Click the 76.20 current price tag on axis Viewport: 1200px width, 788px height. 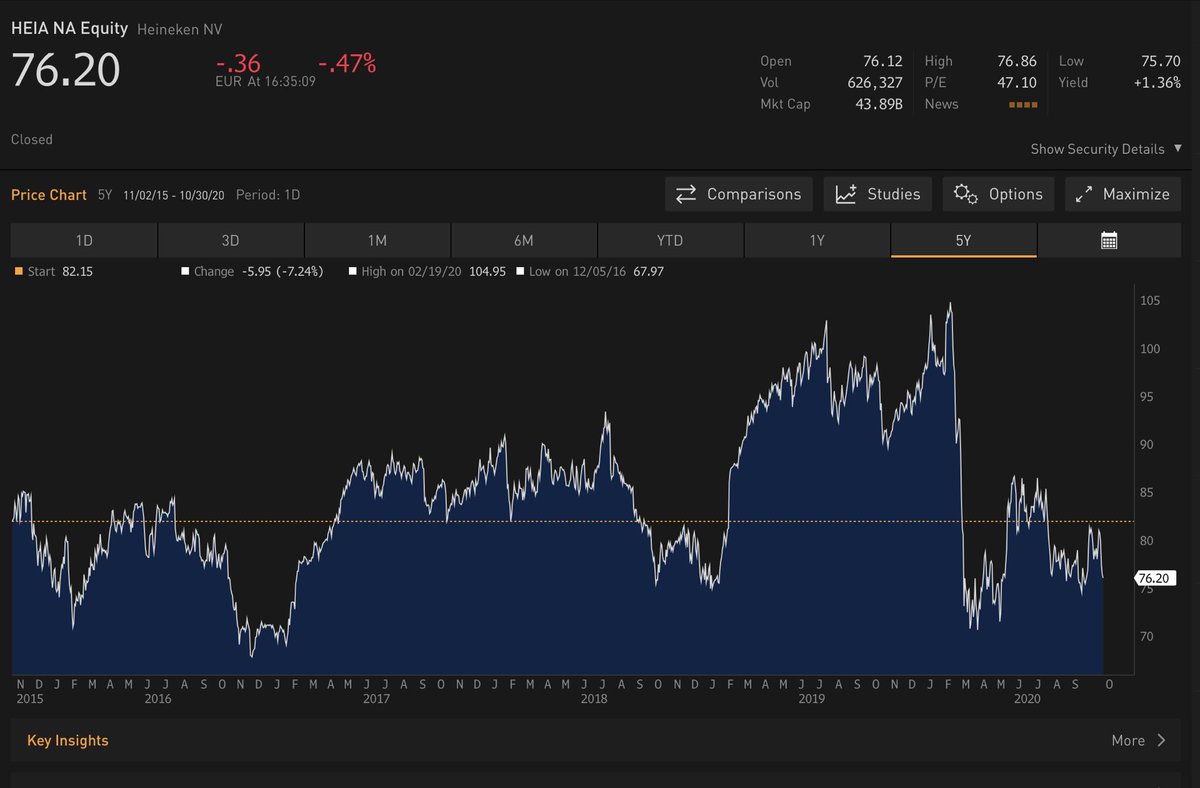pos(1155,578)
